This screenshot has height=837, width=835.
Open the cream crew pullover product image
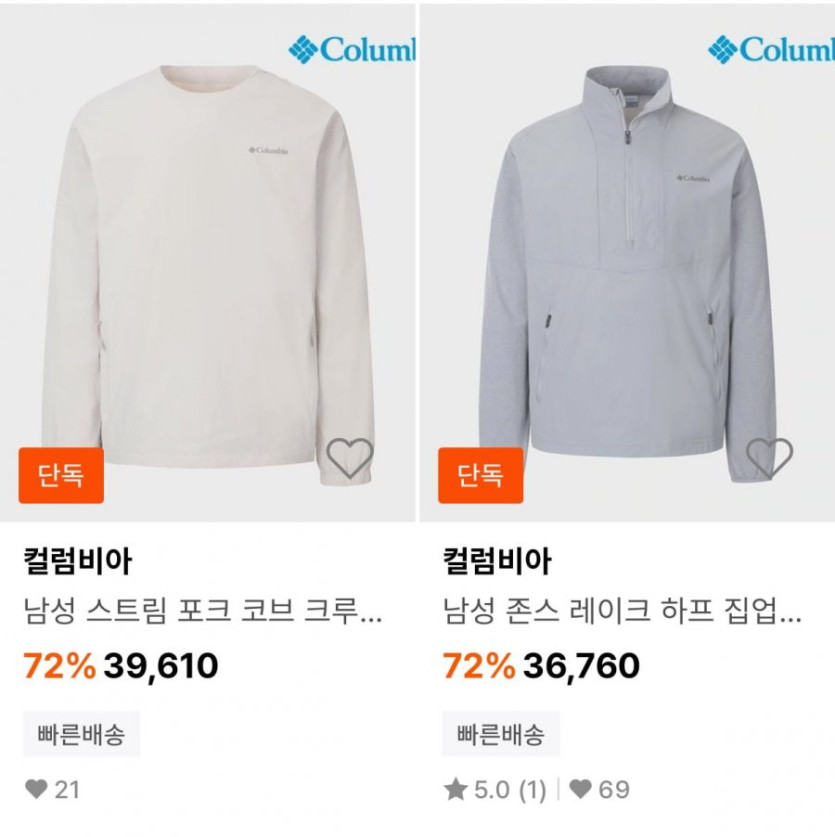(x=207, y=263)
